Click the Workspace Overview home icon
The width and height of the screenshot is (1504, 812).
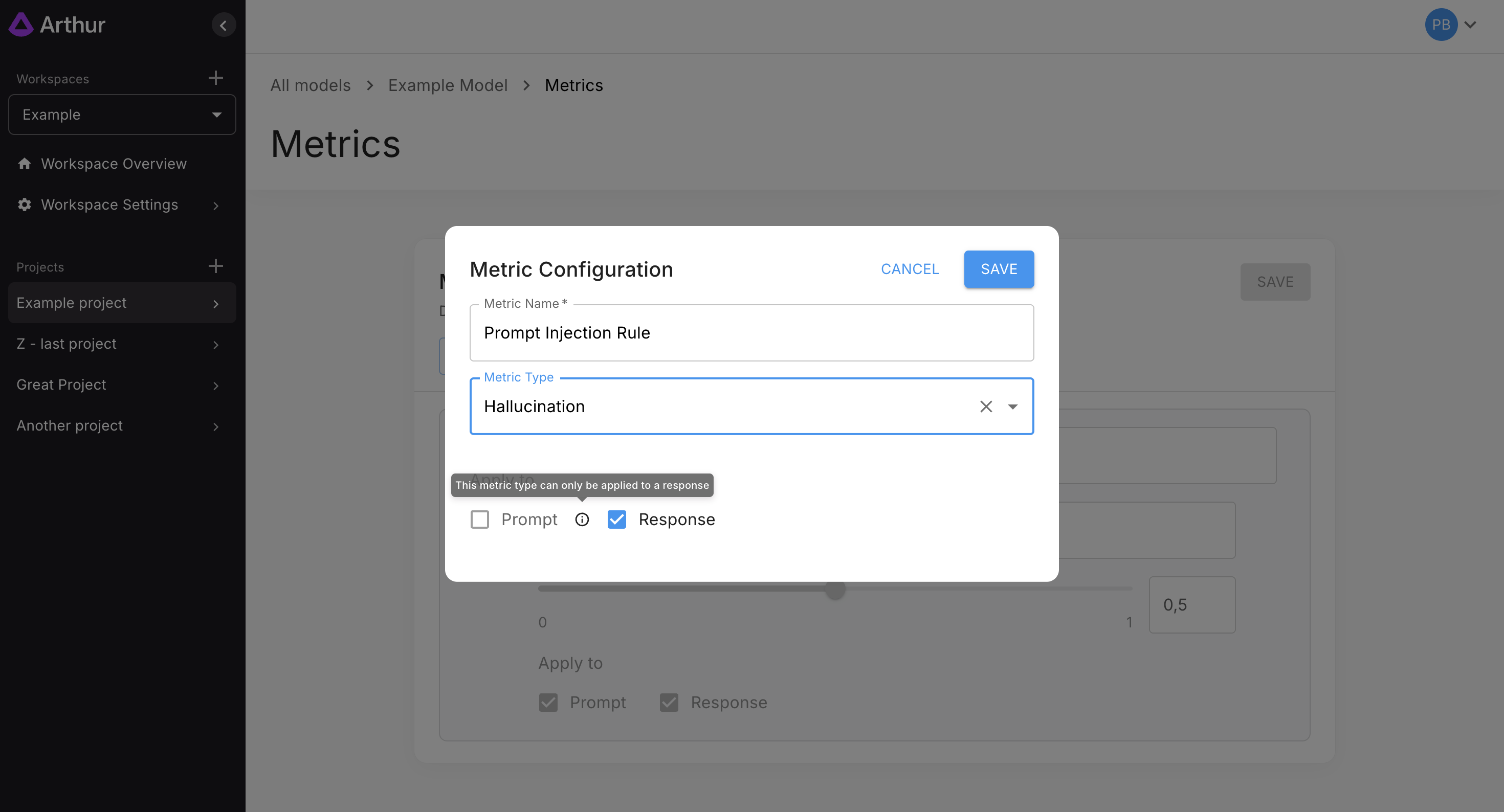[24, 164]
